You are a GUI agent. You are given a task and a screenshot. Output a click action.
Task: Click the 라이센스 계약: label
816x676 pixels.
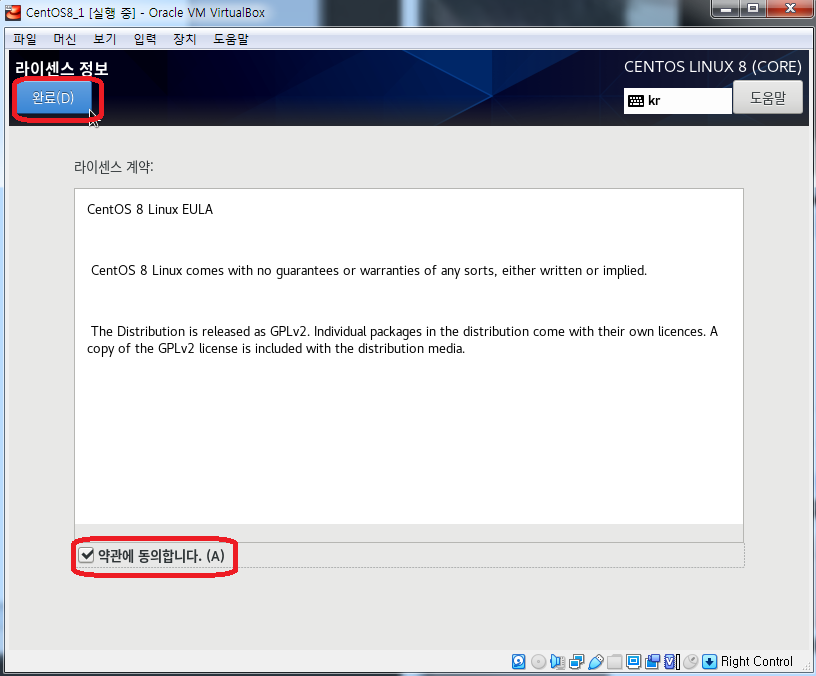(x=113, y=167)
